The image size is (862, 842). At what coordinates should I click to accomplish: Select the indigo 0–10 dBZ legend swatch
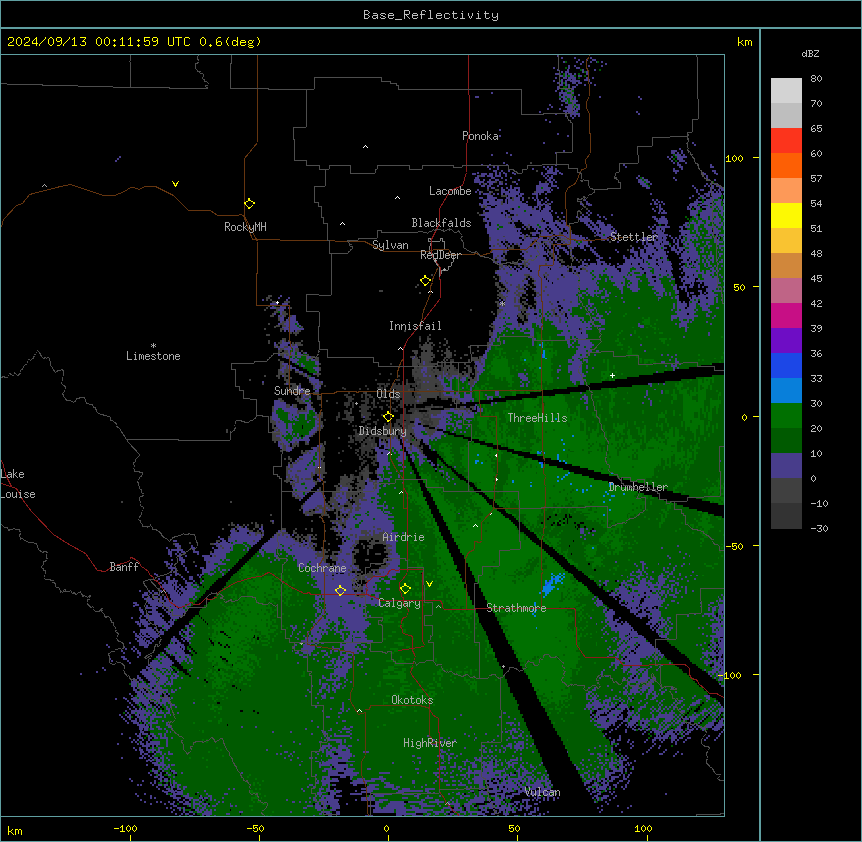tap(786, 466)
